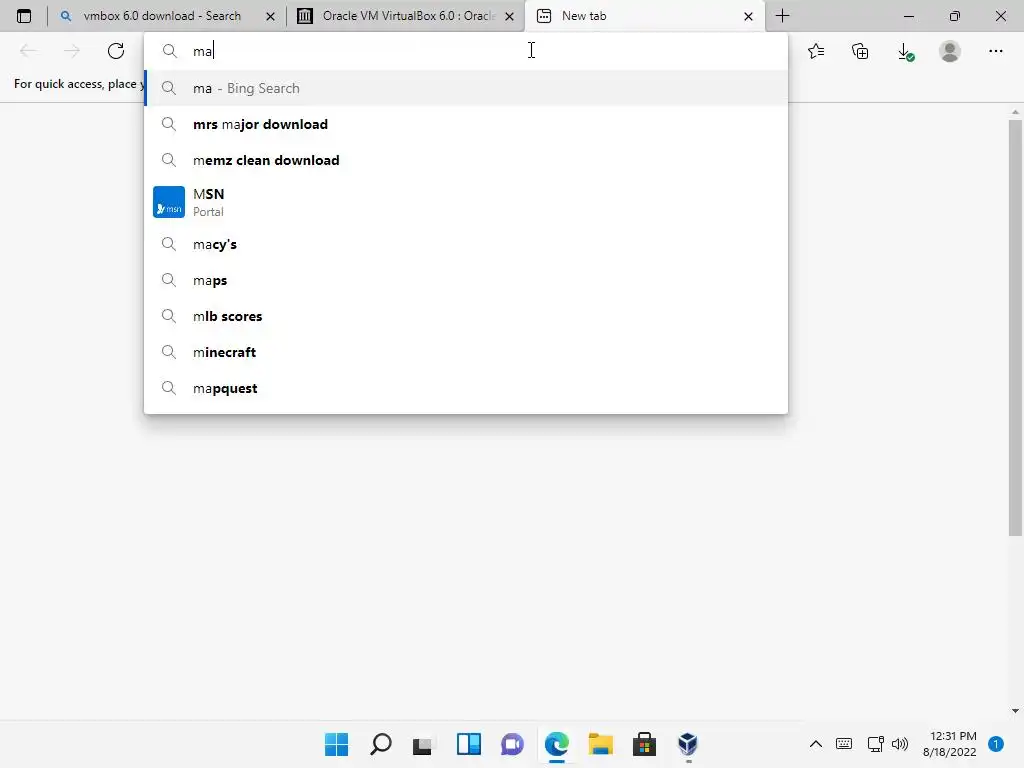Open a new tab with plus button
The image size is (1024, 768).
point(782,16)
